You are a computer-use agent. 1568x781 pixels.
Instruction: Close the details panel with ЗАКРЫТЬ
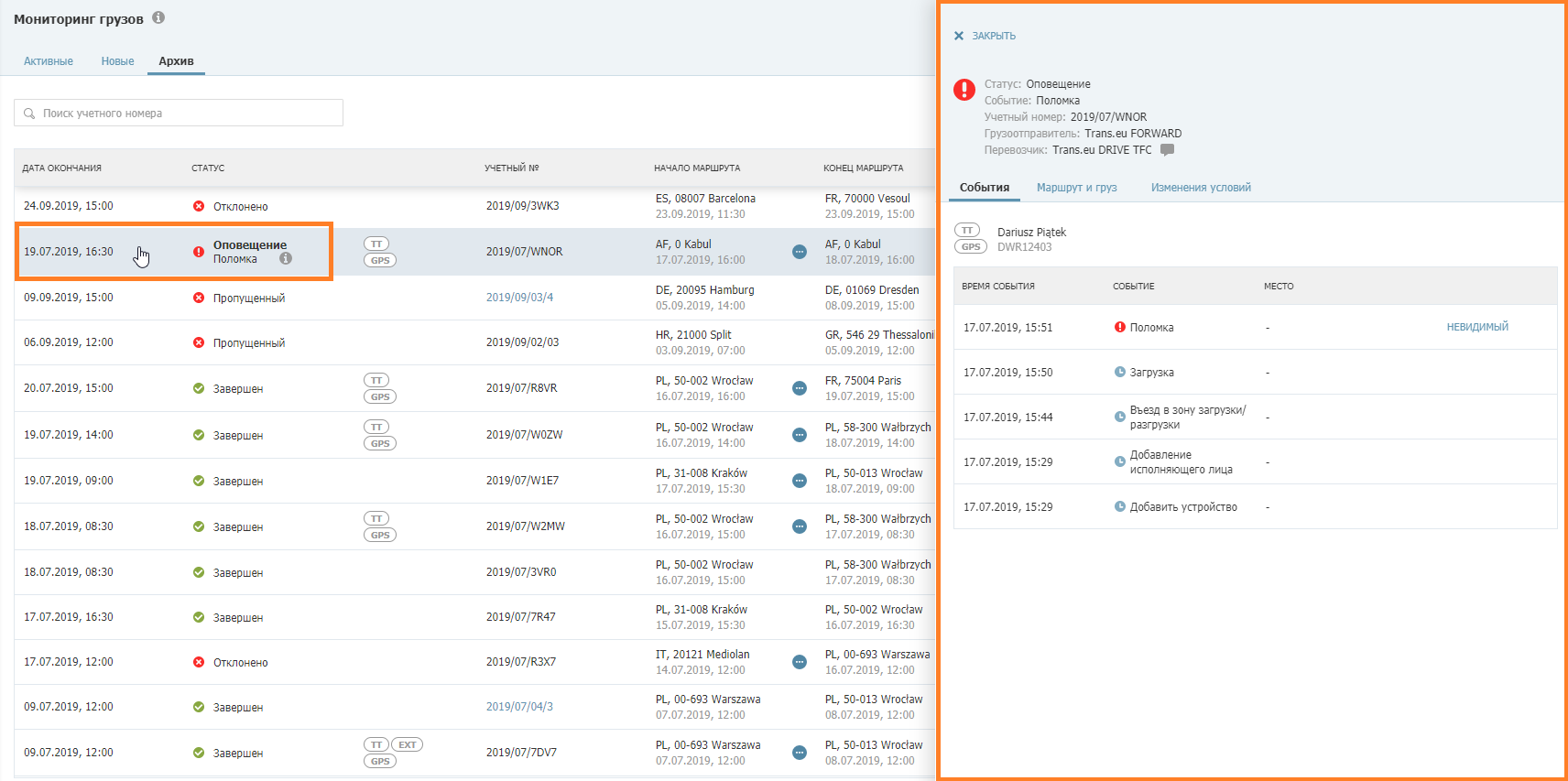985,36
